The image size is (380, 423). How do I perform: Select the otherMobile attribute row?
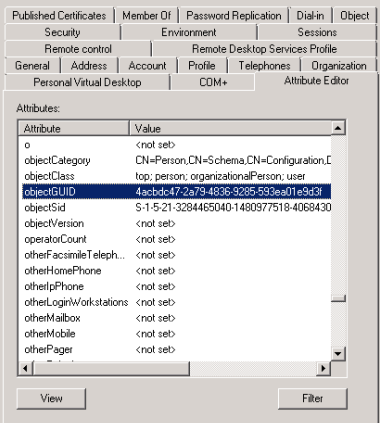click(x=177, y=333)
